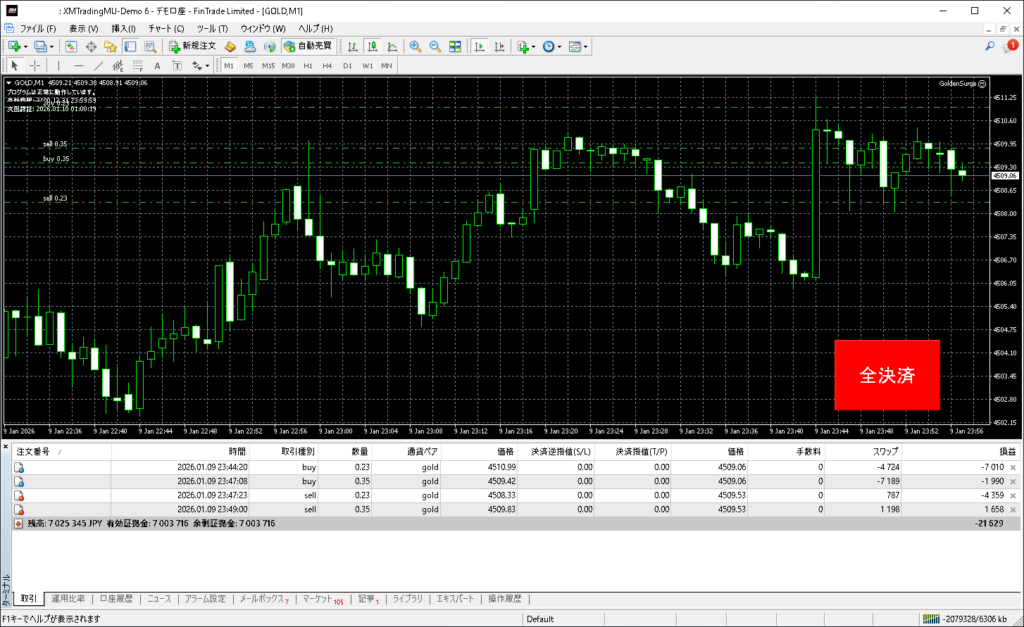Image resolution: width=1024 pixels, height=627 pixels.
Task: Select the H1 timeframe button
Action: pos(308,65)
